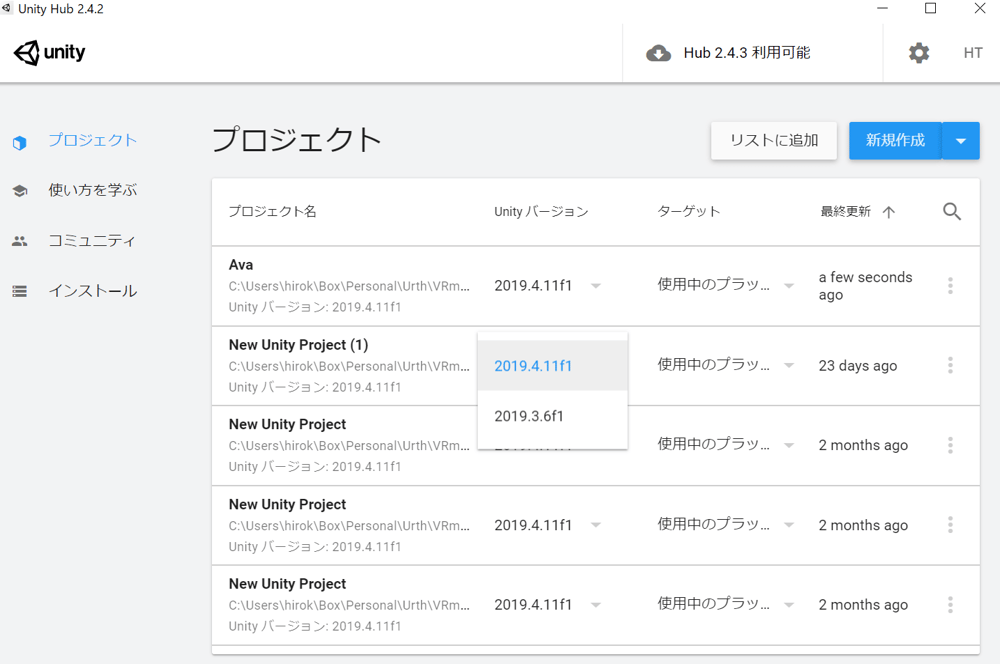Click the ターゲット column header
Image resolution: width=1000 pixels, height=664 pixels.
[688, 211]
